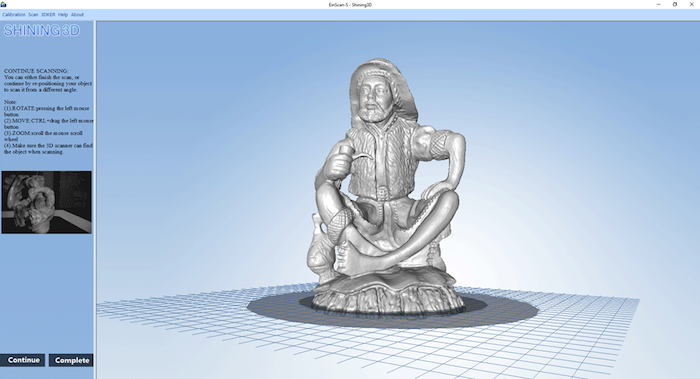Select the scanner camera preview thumbnail
700x379 pixels.
(46, 202)
